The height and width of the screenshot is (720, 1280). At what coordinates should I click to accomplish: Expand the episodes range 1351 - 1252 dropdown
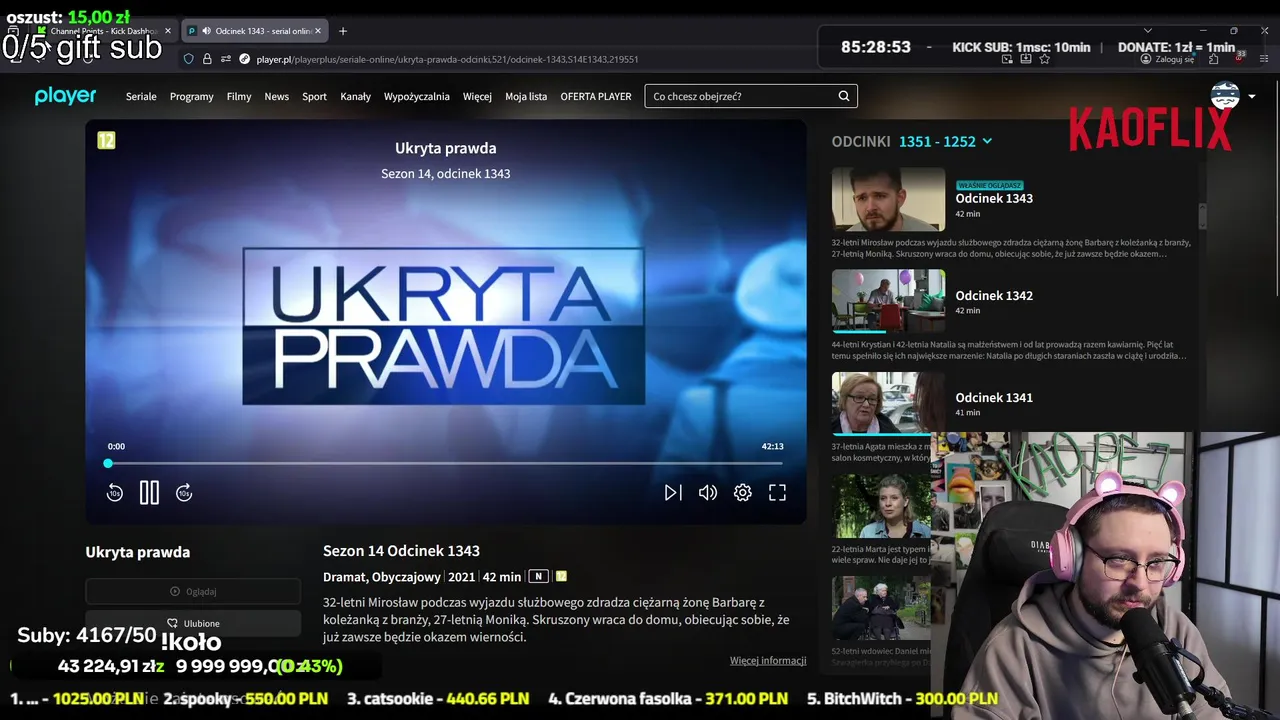coord(945,141)
